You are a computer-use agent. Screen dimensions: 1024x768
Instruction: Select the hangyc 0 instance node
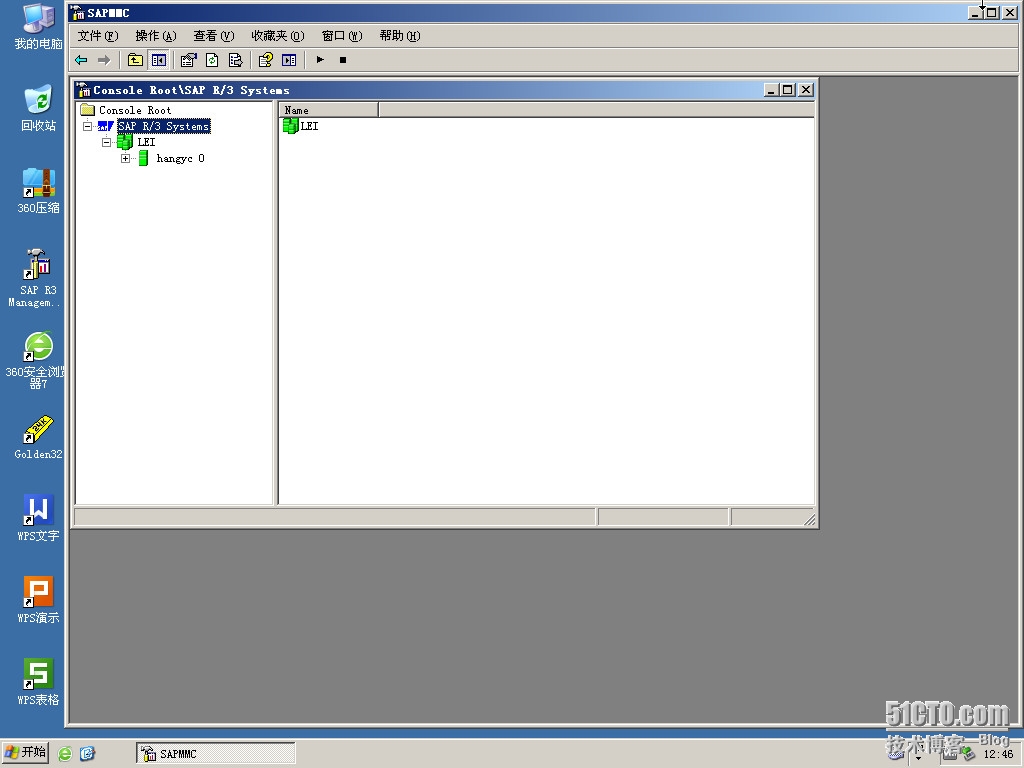(x=180, y=158)
